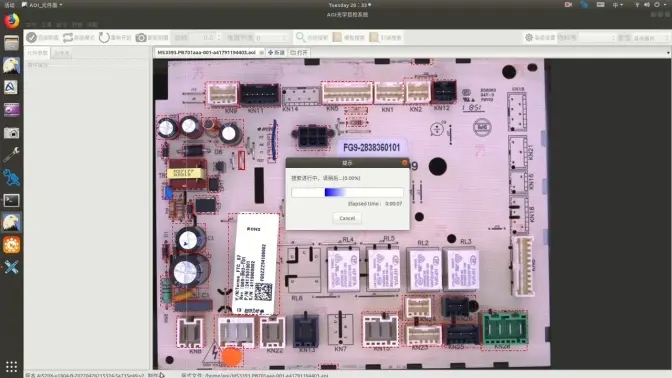Expand the tab list arrow at the tab bar's right end
Viewport: 672px width, 378px height.
pos(668,53)
